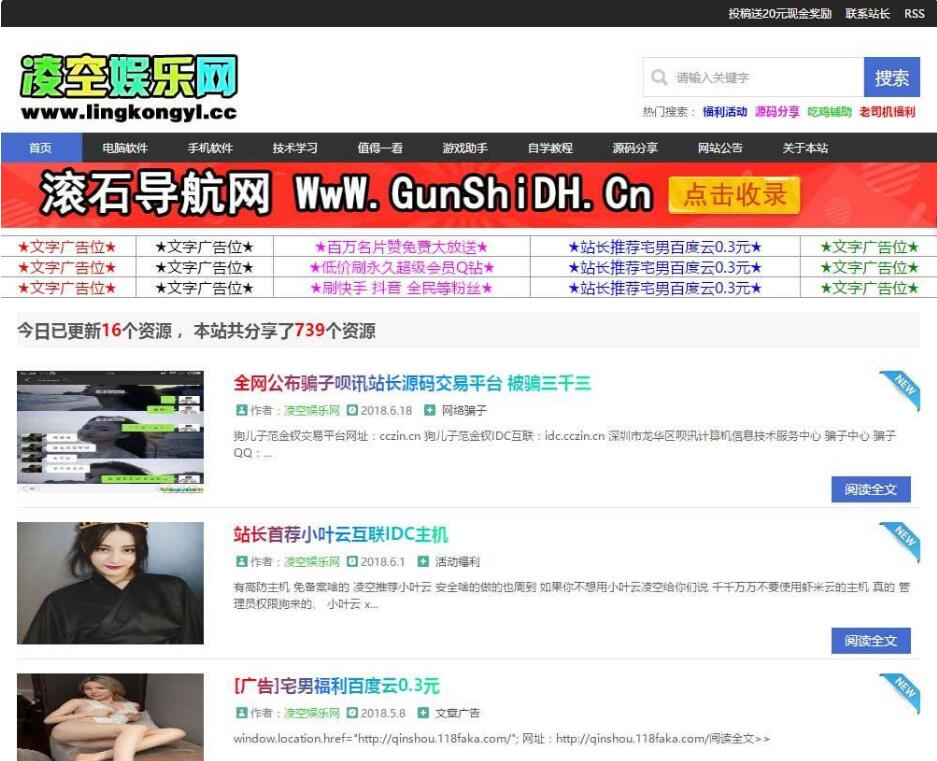
Task: Click category icon next to 文章广告
Action: [429, 713]
